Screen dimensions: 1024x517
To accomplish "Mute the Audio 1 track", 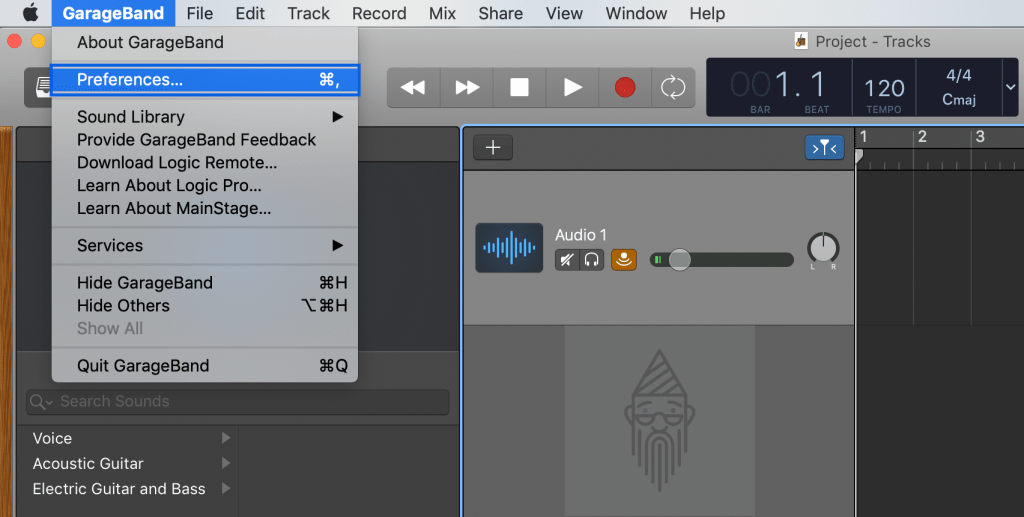I will click(567, 260).
